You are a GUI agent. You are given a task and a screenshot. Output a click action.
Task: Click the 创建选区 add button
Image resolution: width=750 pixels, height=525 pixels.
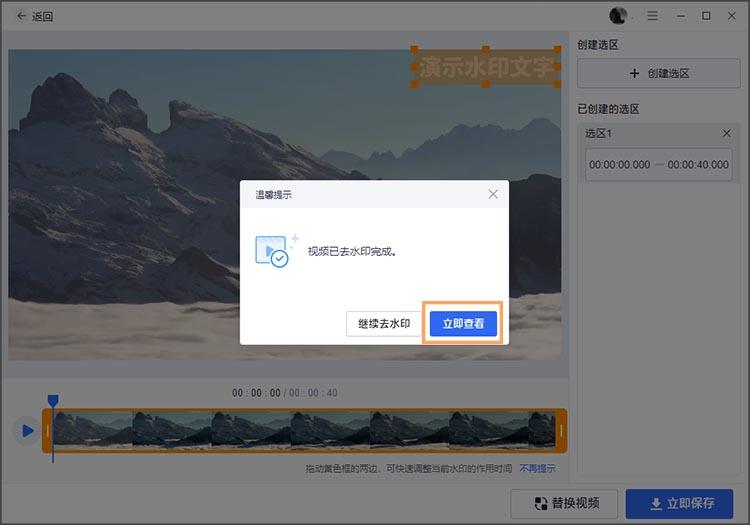(x=659, y=73)
